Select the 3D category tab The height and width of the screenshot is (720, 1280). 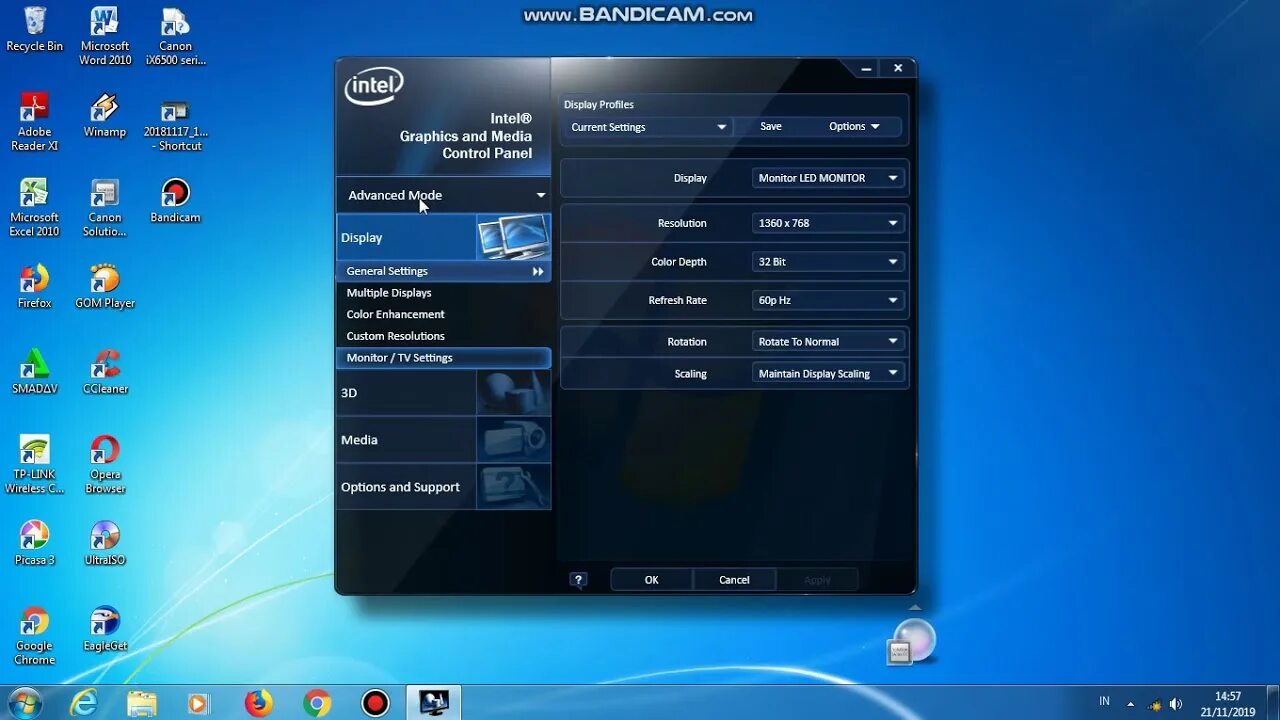pyautogui.click(x=444, y=393)
